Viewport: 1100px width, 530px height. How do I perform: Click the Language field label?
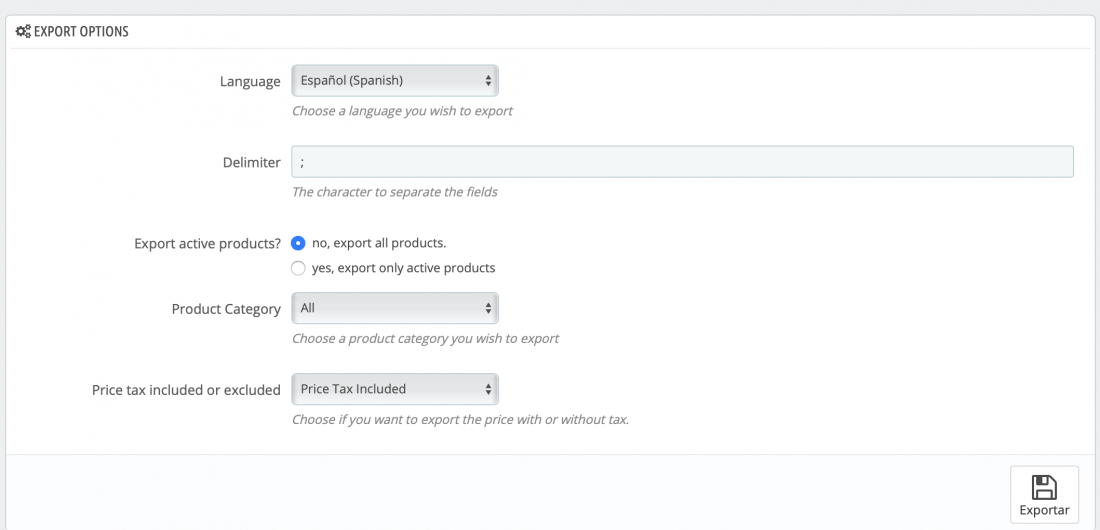click(x=250, y=81)
